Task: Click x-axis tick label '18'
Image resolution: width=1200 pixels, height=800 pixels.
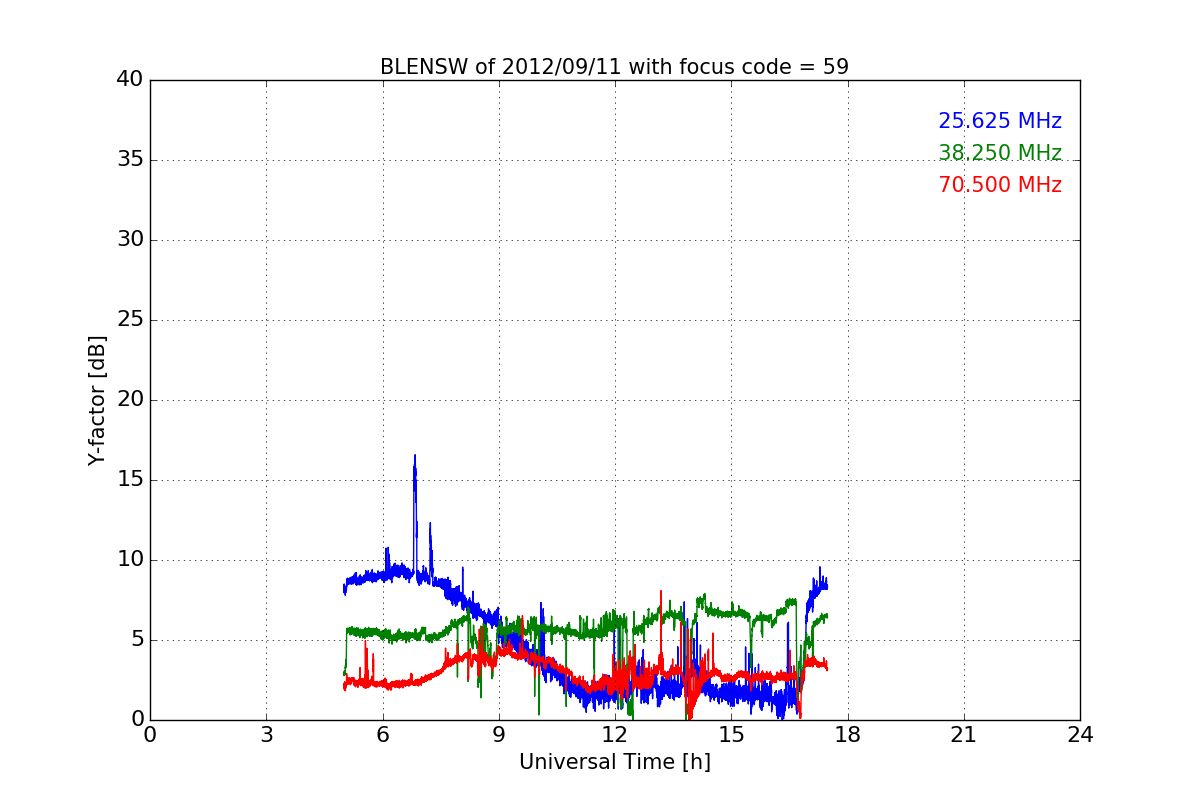Action: coord(848,735)
